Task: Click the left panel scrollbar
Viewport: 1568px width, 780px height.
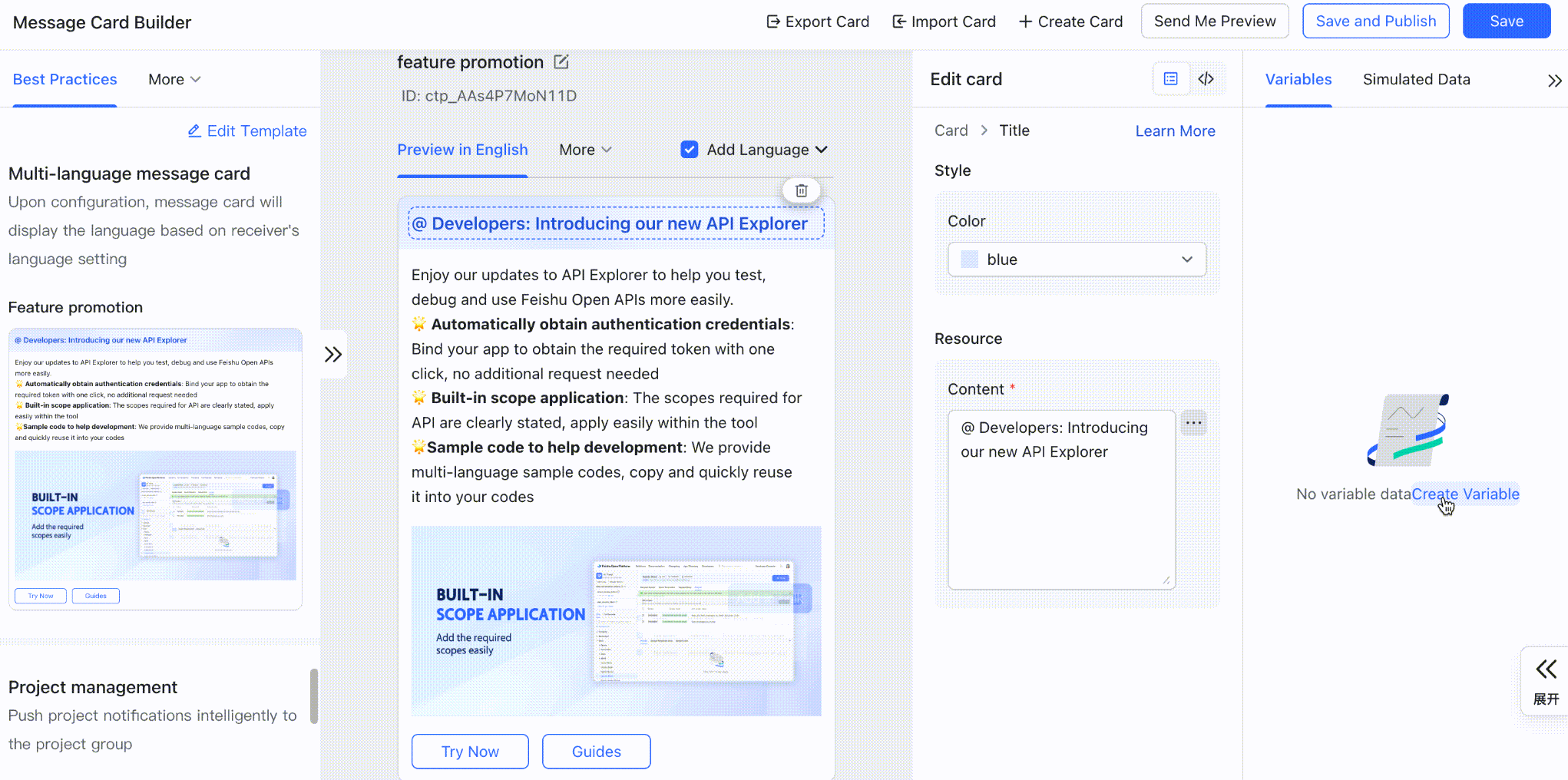Action: 313,696
